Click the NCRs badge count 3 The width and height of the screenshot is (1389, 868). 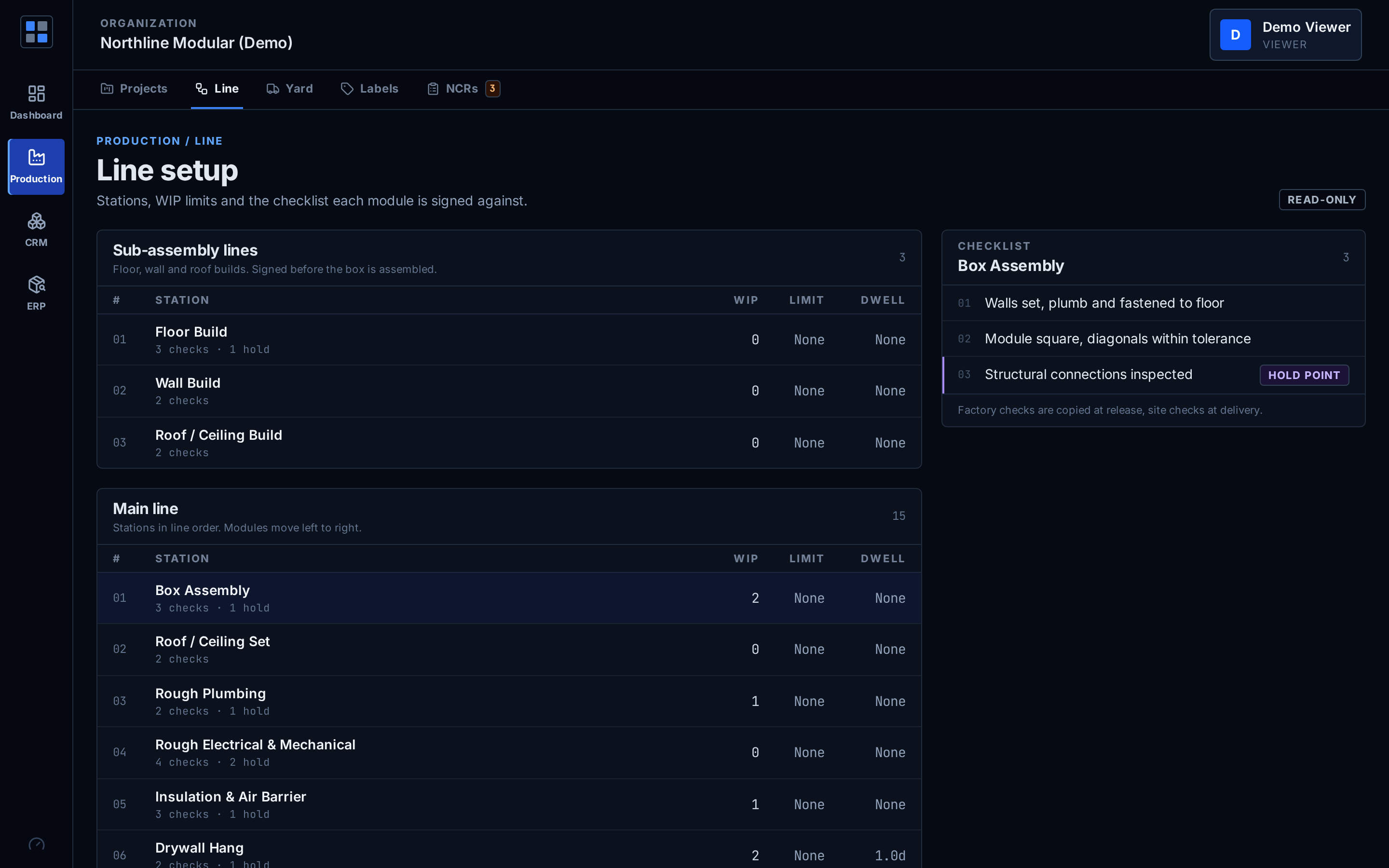(x=492, y=88)
